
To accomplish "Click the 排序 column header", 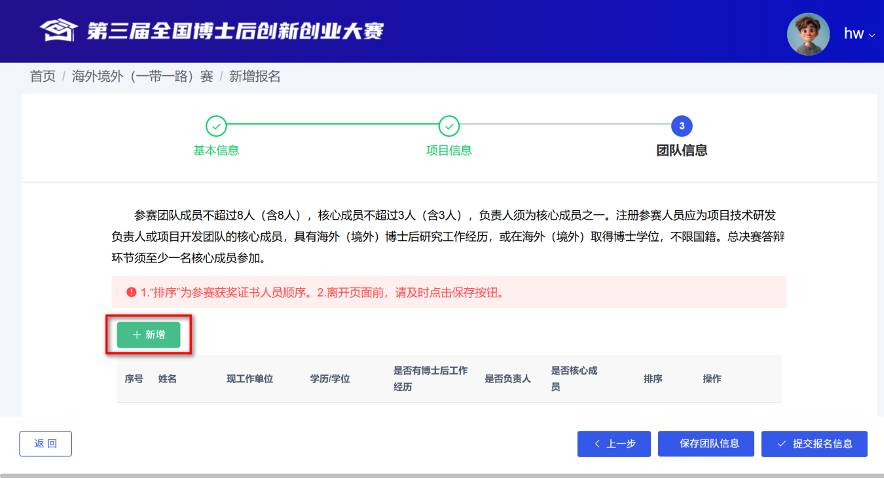I will [x=653, y=379].
